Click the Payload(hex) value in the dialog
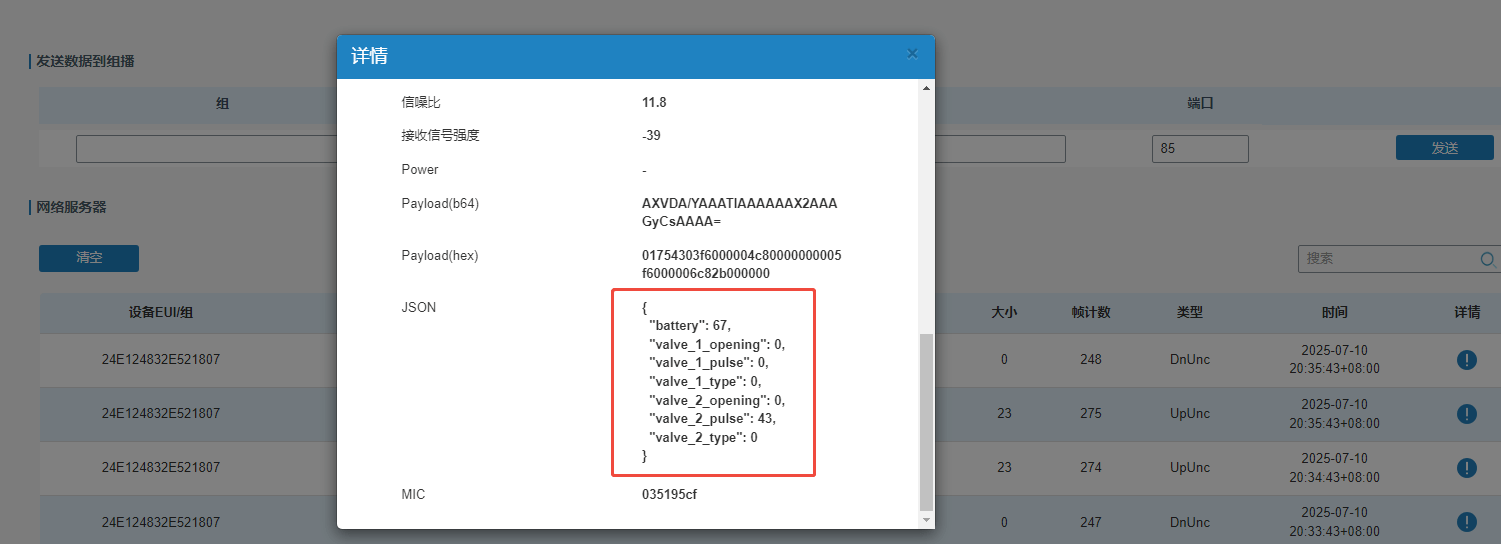 point(741,264)
